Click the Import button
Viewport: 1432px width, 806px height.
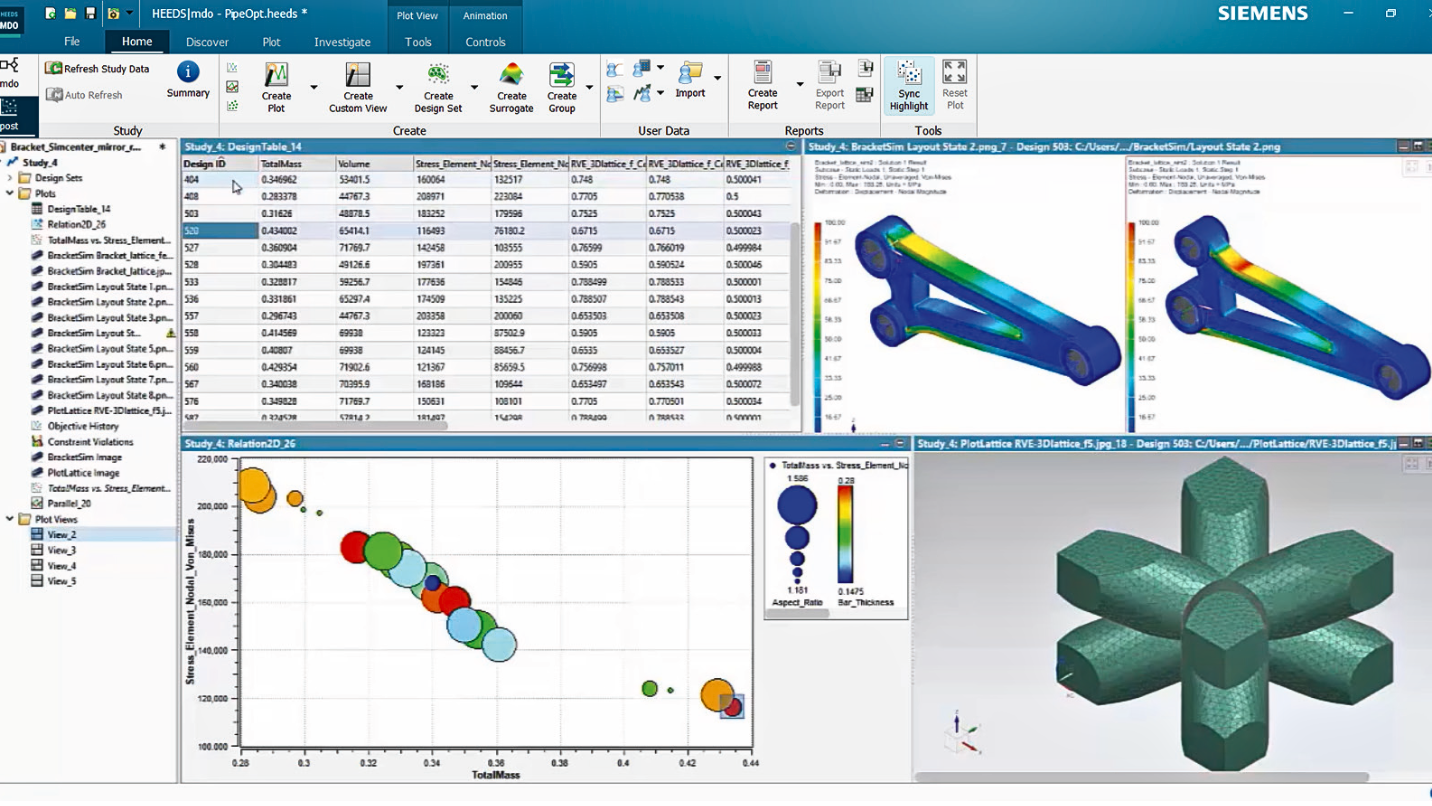(690, 78)
